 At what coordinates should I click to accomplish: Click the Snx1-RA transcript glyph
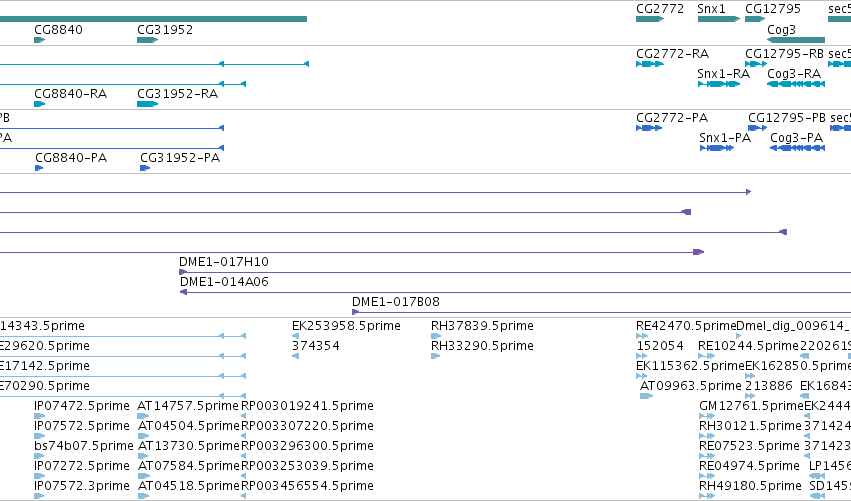pyautogui.click(x=719, y=84)
